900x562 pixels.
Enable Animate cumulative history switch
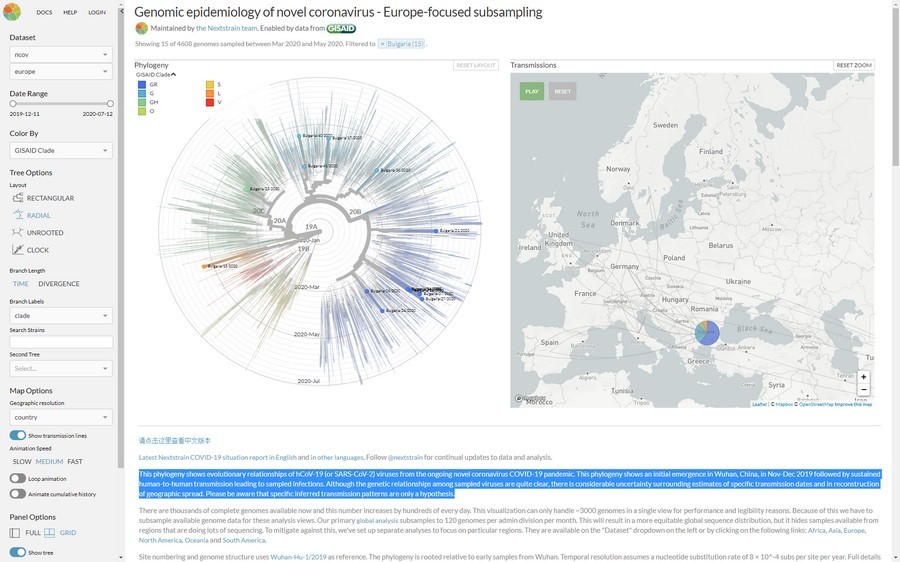coord(17,494)
